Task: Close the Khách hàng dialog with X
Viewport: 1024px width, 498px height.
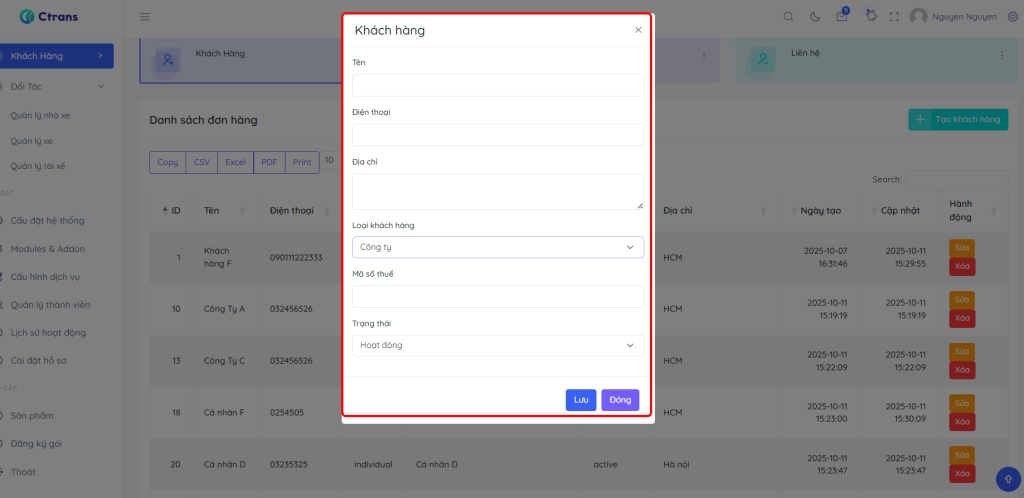Action: coord(638,30)
